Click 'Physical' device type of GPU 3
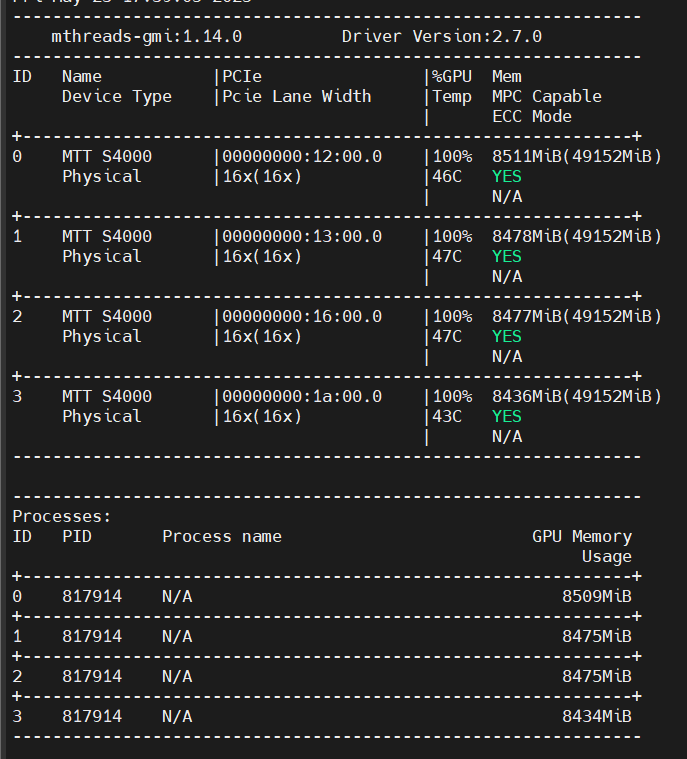Viewport: 687px width, 759px height. (102, 417)
